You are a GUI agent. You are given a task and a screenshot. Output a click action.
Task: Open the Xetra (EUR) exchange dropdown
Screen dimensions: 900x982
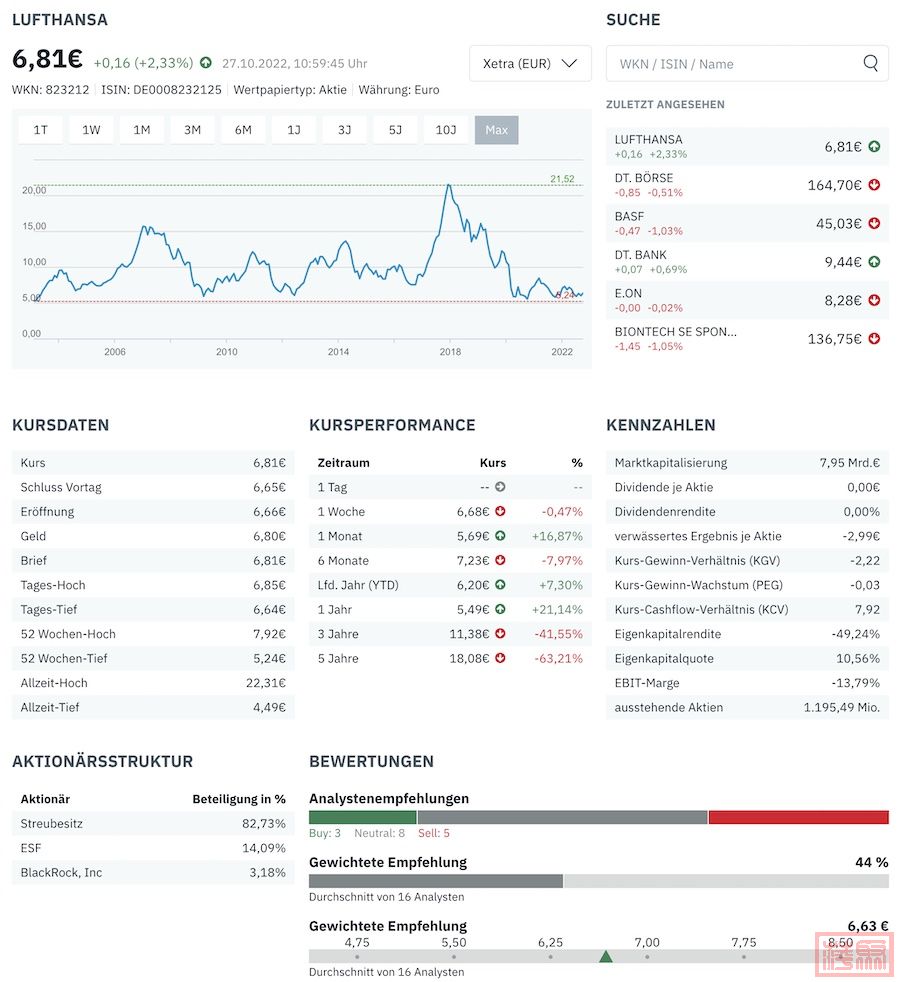(530, 63)
